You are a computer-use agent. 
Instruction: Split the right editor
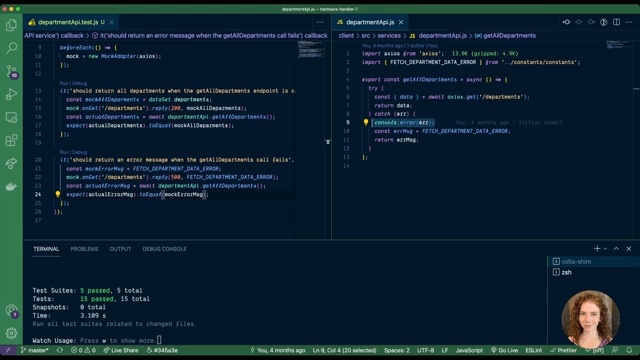pos(616,22)
